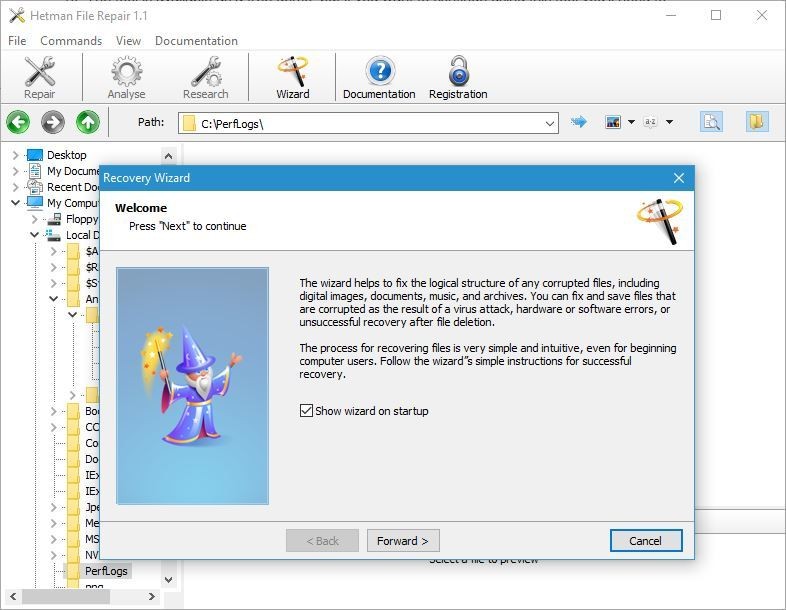Click the Forward > button
786x610 pixels.
403,541
